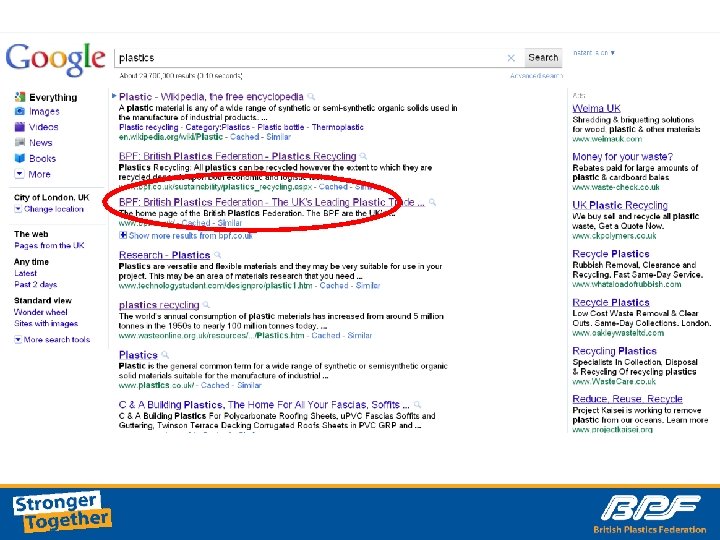
Task: Open Plastic bottle sublink
Action: point(281,127)
